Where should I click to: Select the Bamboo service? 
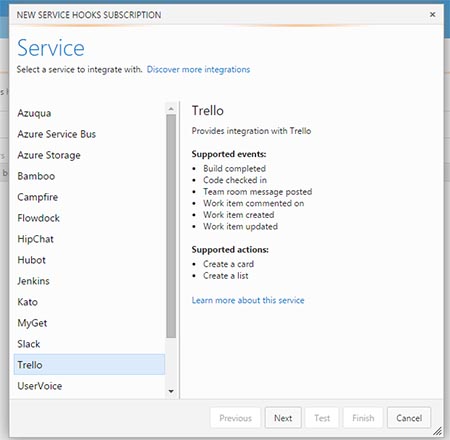[x=89, y=176]
